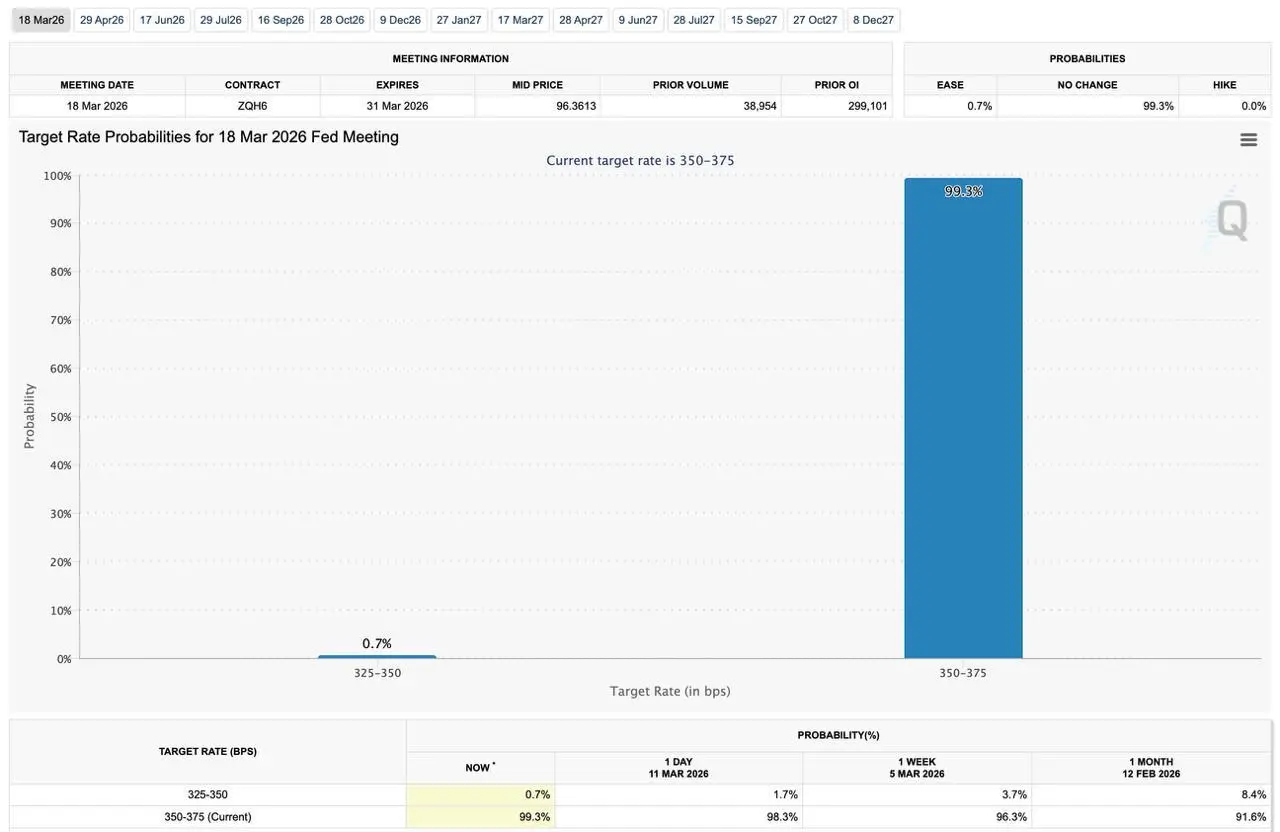Select the 18 Mar26 meeting tab
The width and height of the screenshot is (1280, 832).
coord(41,20)
